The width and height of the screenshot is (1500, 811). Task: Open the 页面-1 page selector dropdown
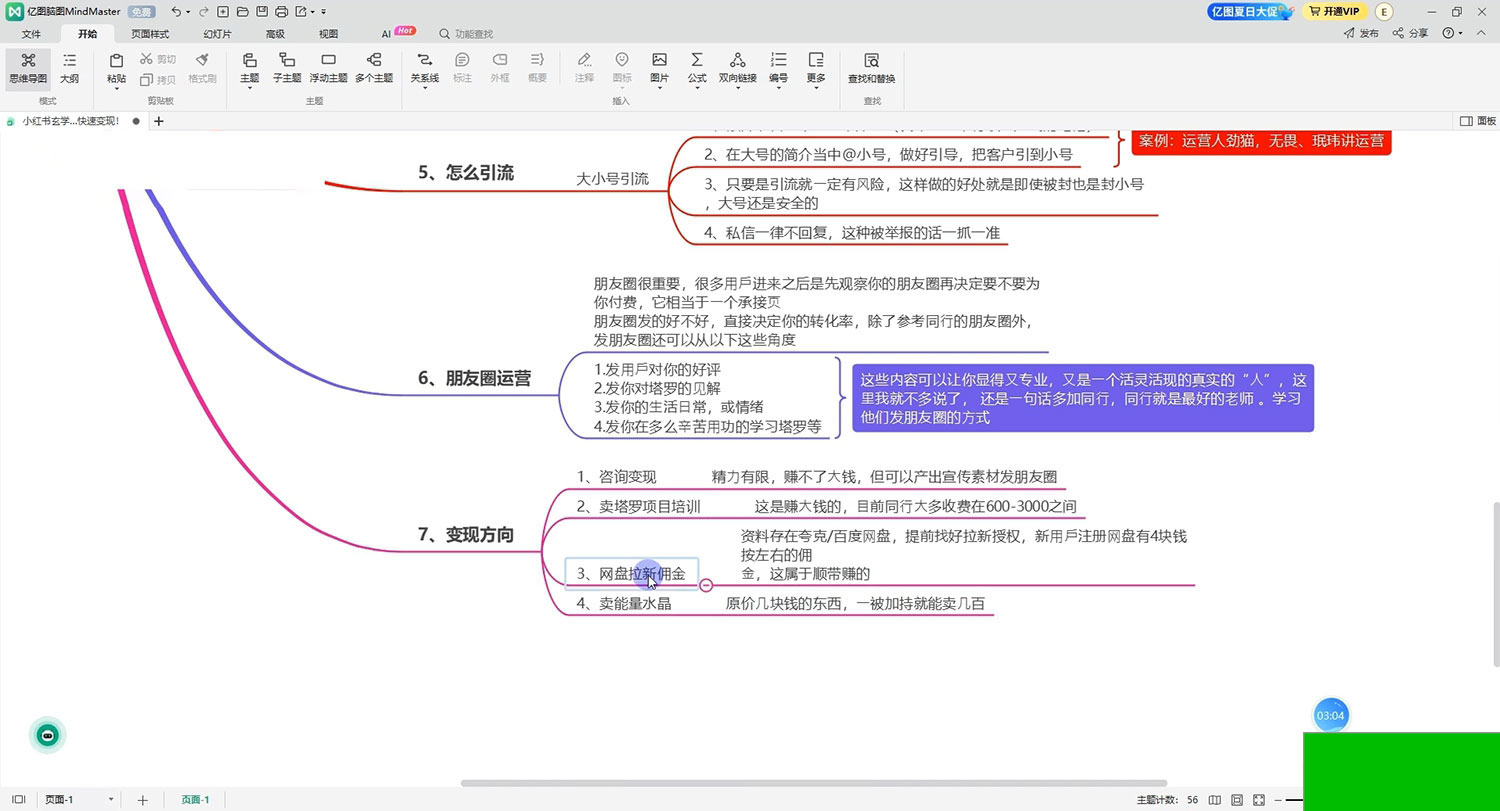coord(110,800)
